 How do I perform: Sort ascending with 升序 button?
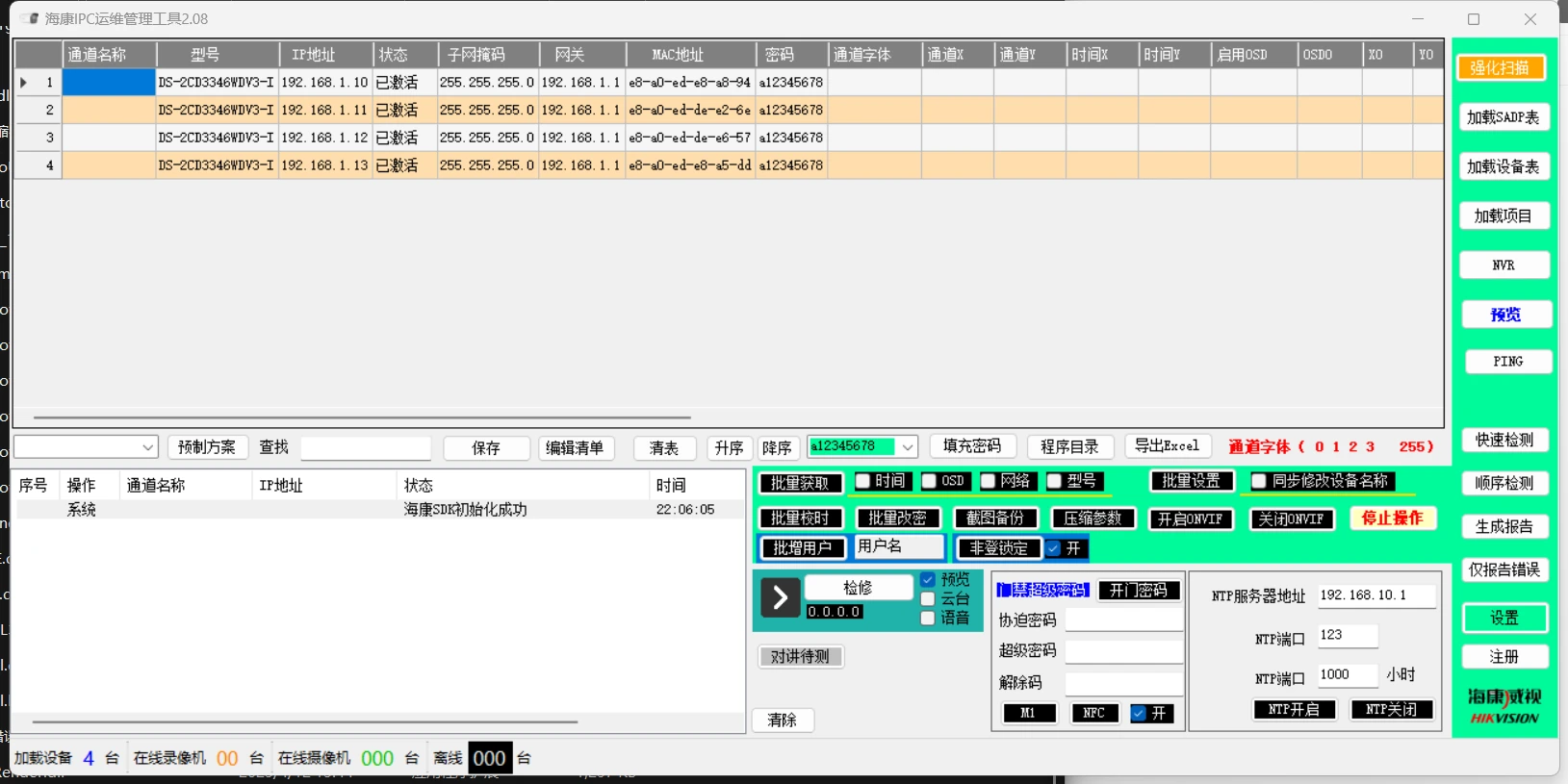729,448
